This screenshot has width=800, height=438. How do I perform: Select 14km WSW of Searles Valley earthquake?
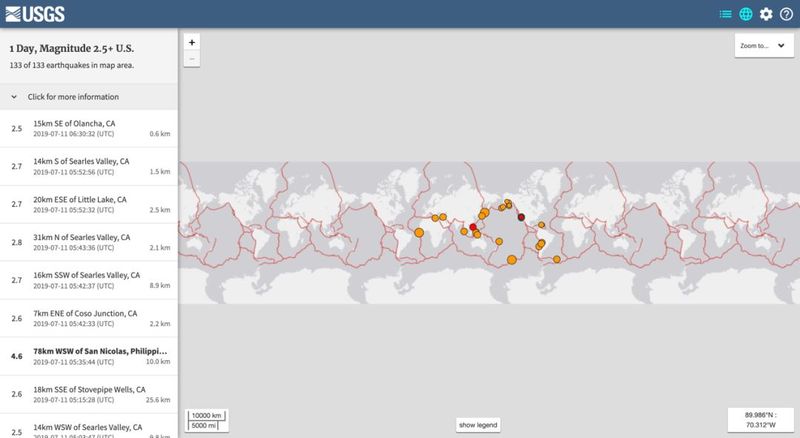pyautogui.click(x=89, y=426)
